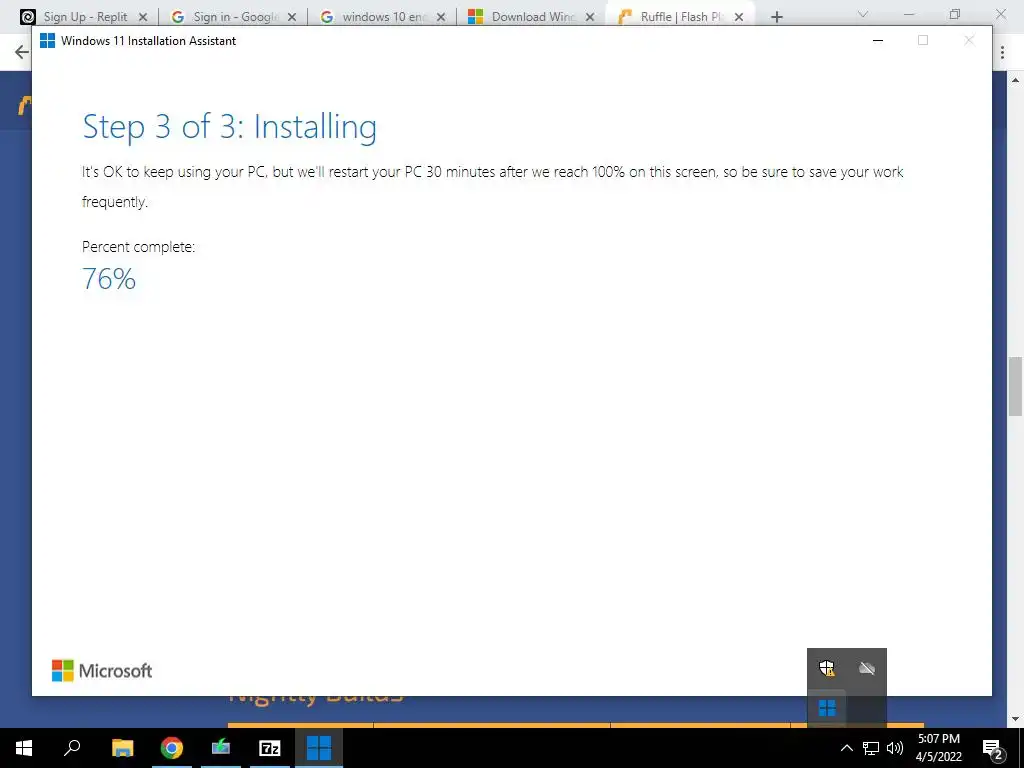The width and height of the screenshot is (1024, 768).
Task: Open Chrome tab search dropdown arrow
Action: 863,14
